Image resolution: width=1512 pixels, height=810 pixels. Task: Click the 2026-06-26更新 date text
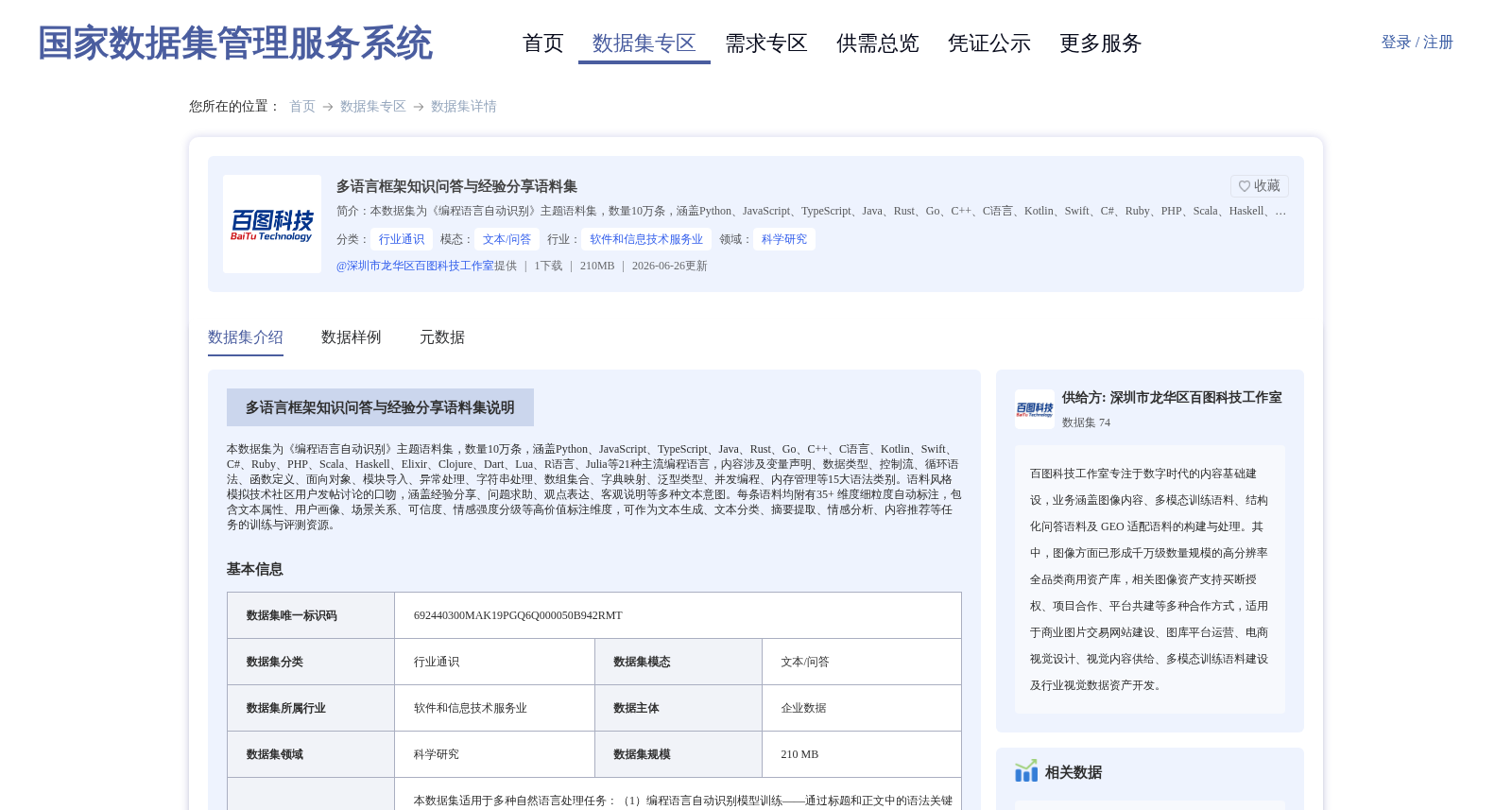[670, 266]
